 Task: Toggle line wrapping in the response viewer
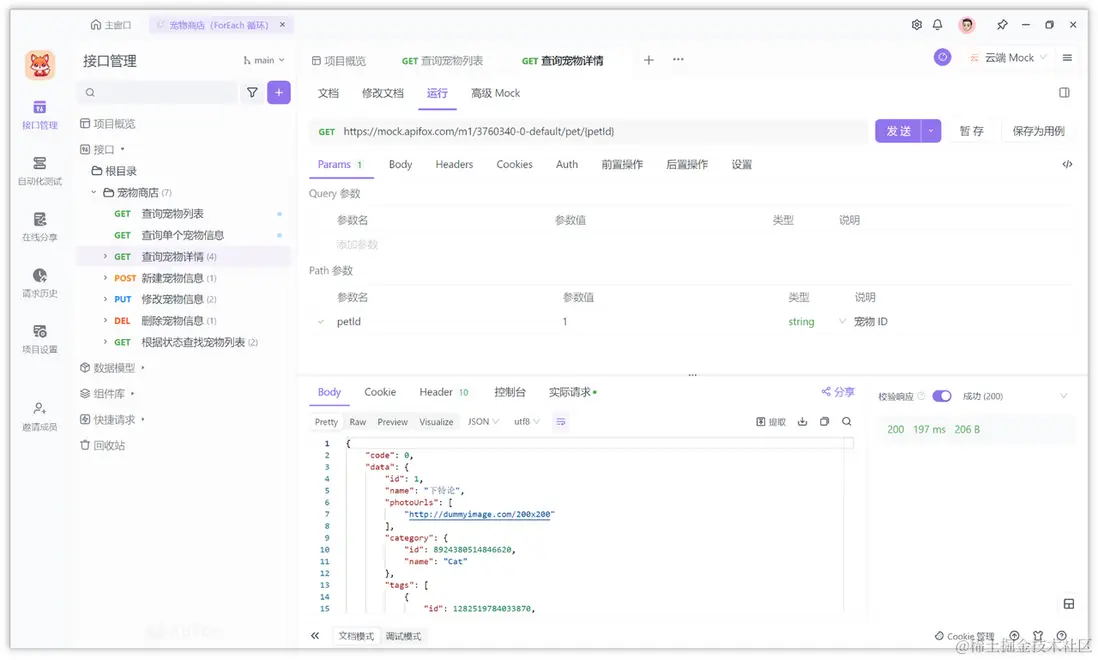pyautogui.click(x=560, y=421)
